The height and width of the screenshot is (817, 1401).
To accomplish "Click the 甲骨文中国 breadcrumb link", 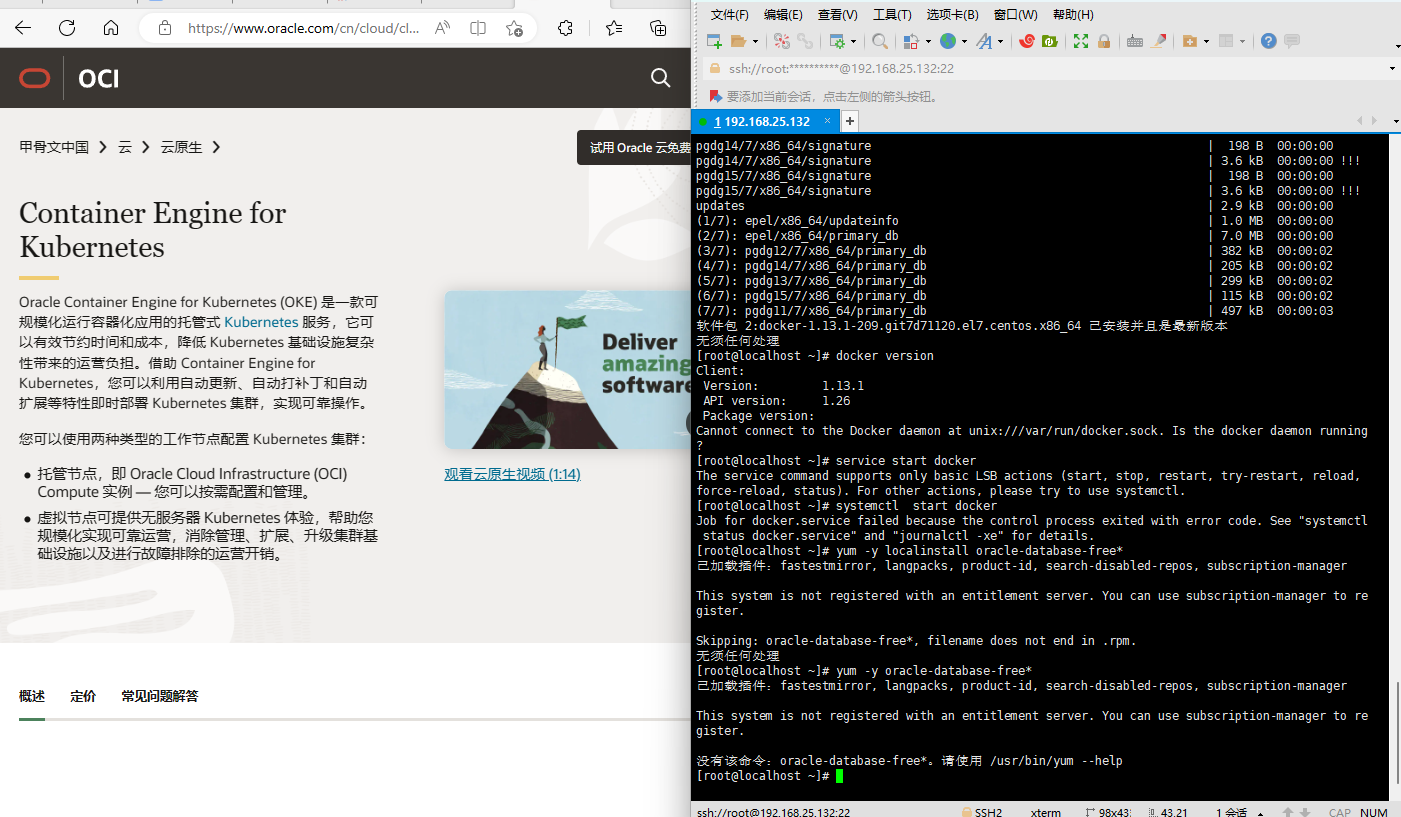I will click(x=54, y=147).
